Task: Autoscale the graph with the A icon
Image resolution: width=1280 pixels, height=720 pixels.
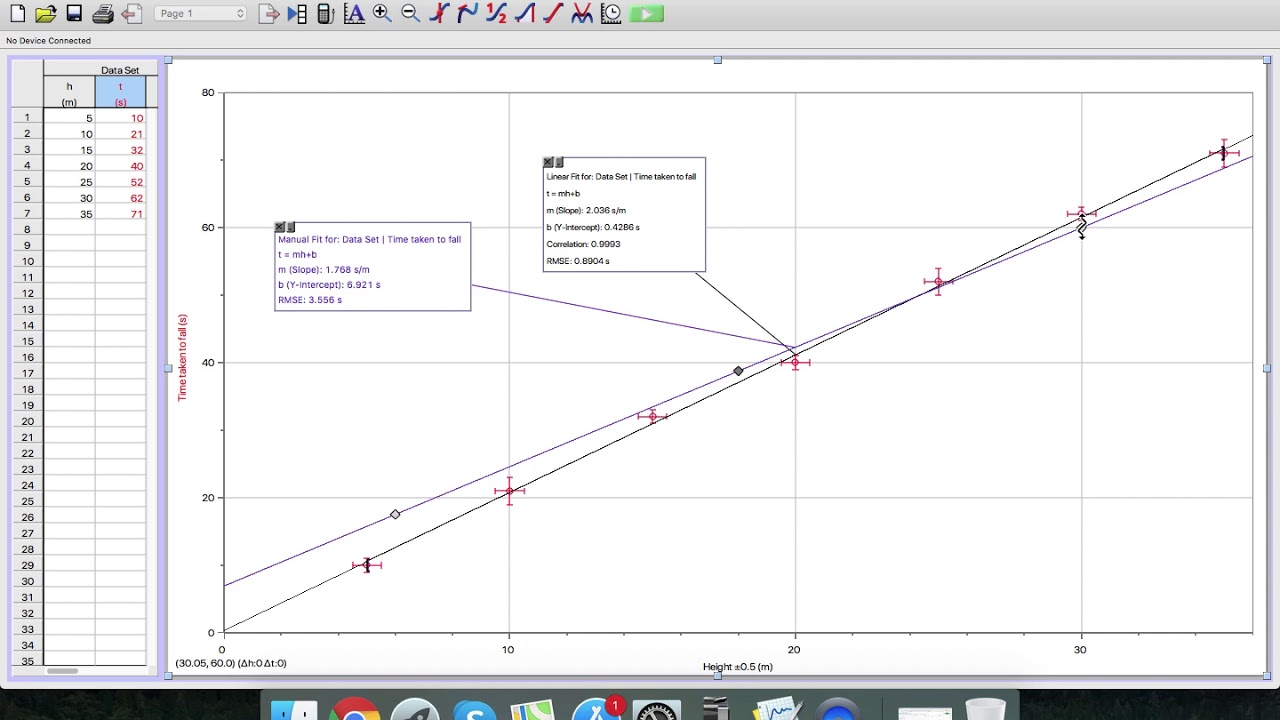Action: point(354,14)
